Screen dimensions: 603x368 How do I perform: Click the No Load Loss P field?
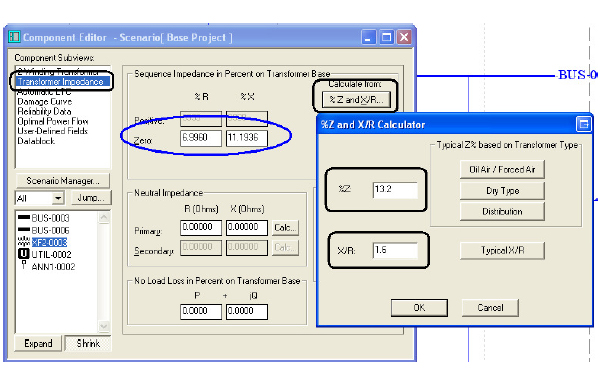(201, 311)
